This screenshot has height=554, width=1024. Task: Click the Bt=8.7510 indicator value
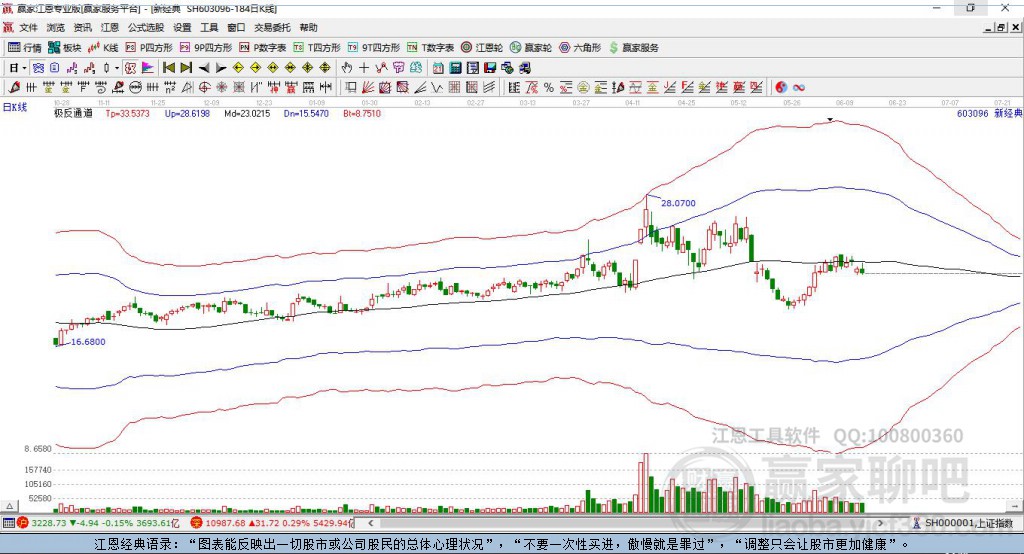pos(362,113)
